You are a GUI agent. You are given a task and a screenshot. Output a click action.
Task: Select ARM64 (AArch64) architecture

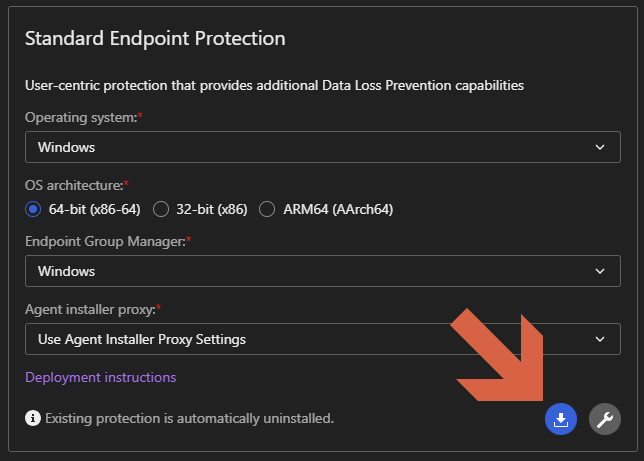[267, 209]
